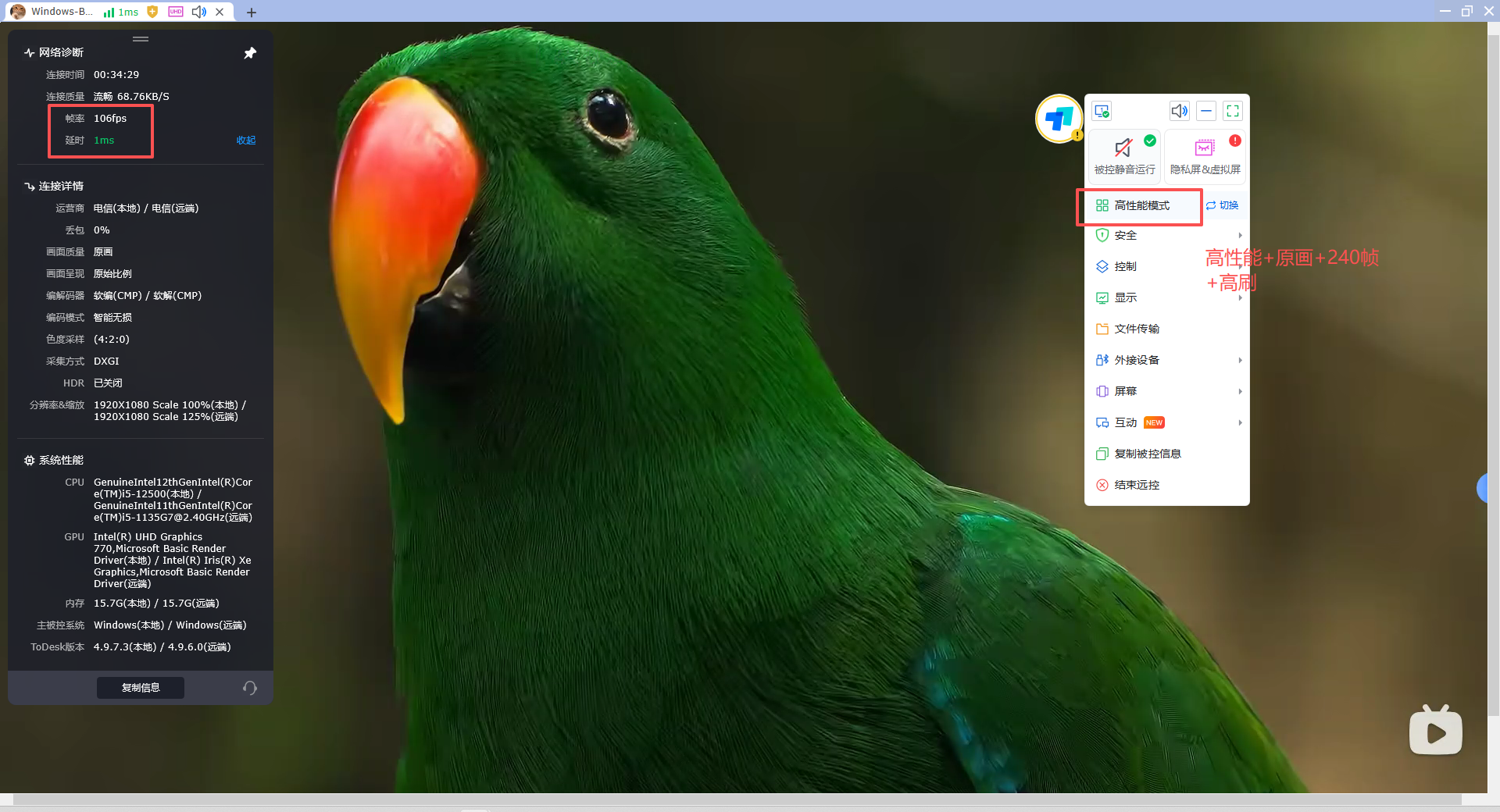Viewport: 1500px width, 812px height.
Task: Click the 原始比例 display value
Action: coord(112,274)
